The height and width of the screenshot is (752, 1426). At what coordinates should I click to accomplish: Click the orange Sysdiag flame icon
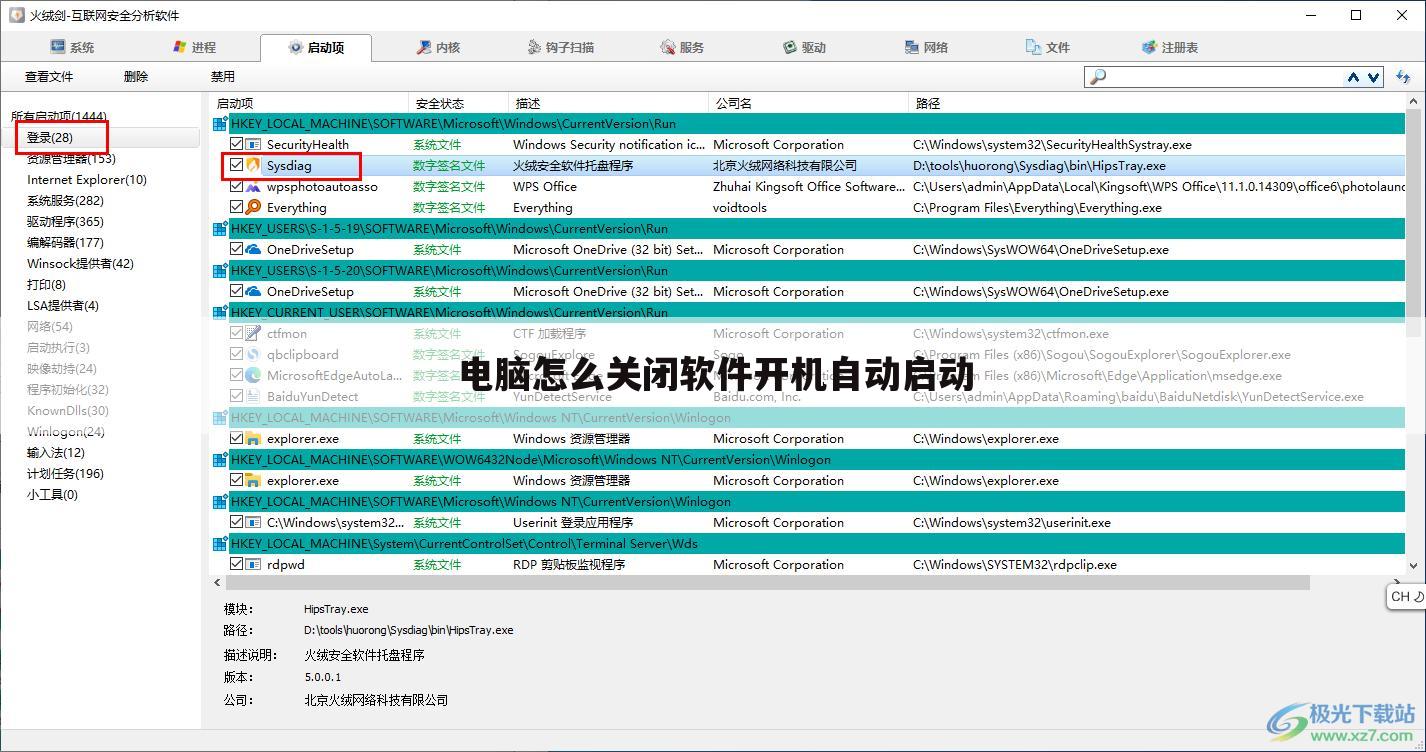coord(253,166)
